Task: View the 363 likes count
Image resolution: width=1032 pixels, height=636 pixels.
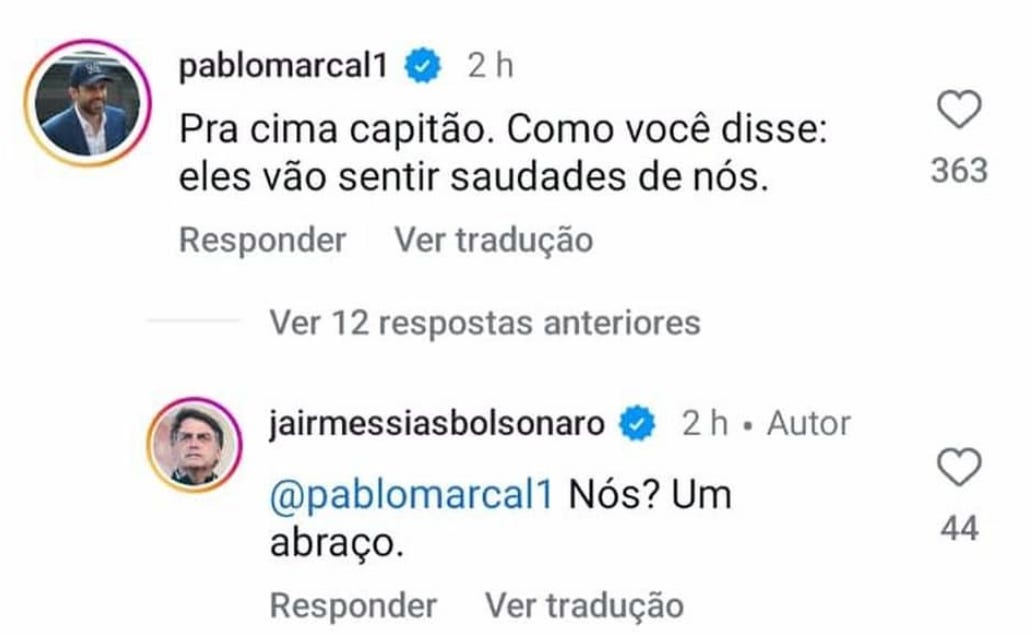Action: (959, 171)
